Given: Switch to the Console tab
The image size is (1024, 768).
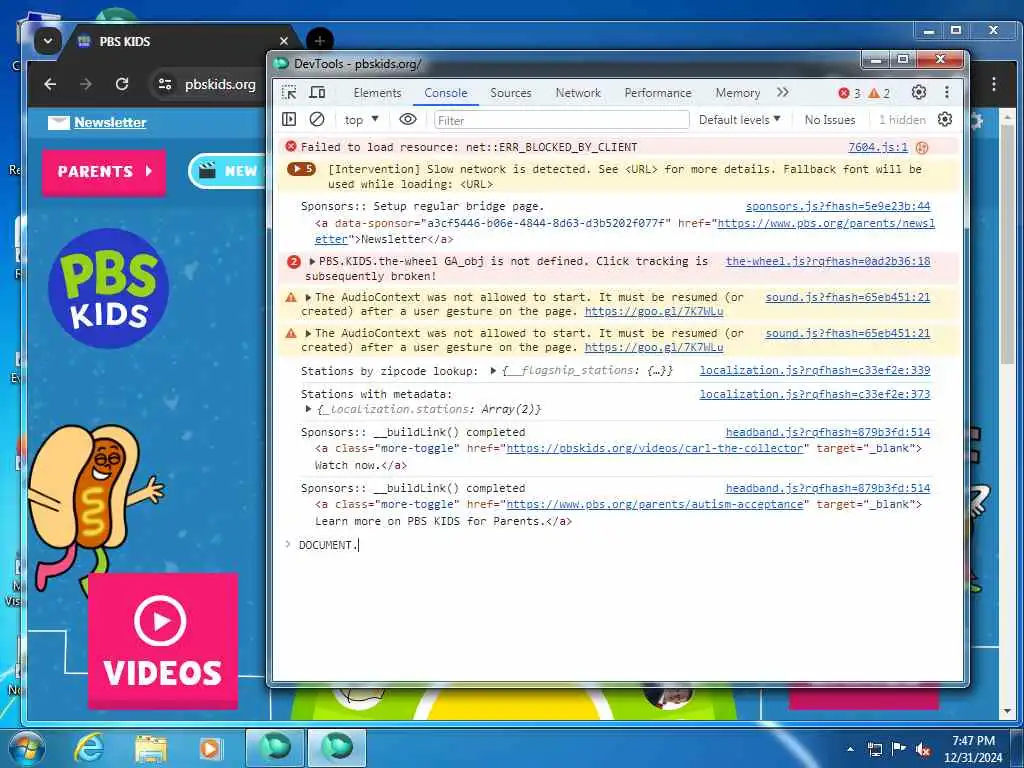Looking at the screenshot, I should (445, 93).
